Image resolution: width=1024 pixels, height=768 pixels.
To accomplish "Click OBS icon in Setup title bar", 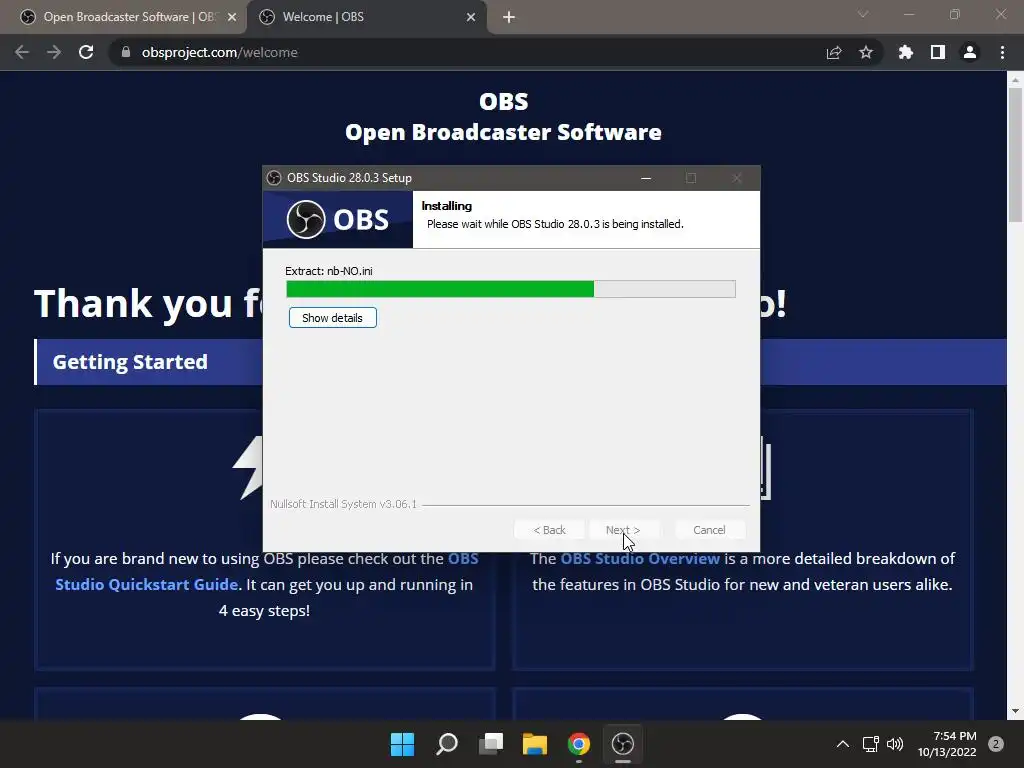I will (274, 178).
